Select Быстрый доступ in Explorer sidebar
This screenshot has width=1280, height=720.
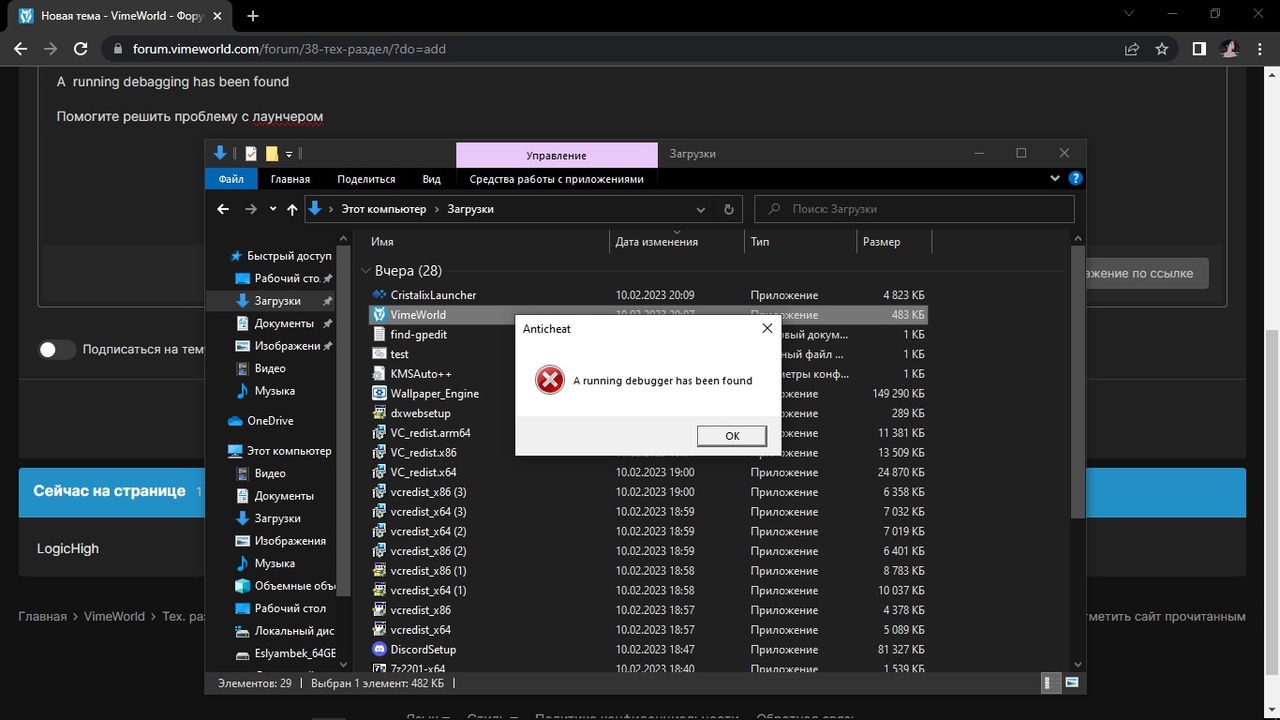[x=280, y=256]
